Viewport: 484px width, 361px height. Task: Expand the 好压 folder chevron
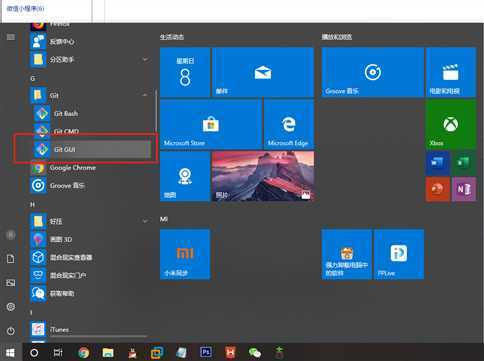145,221
